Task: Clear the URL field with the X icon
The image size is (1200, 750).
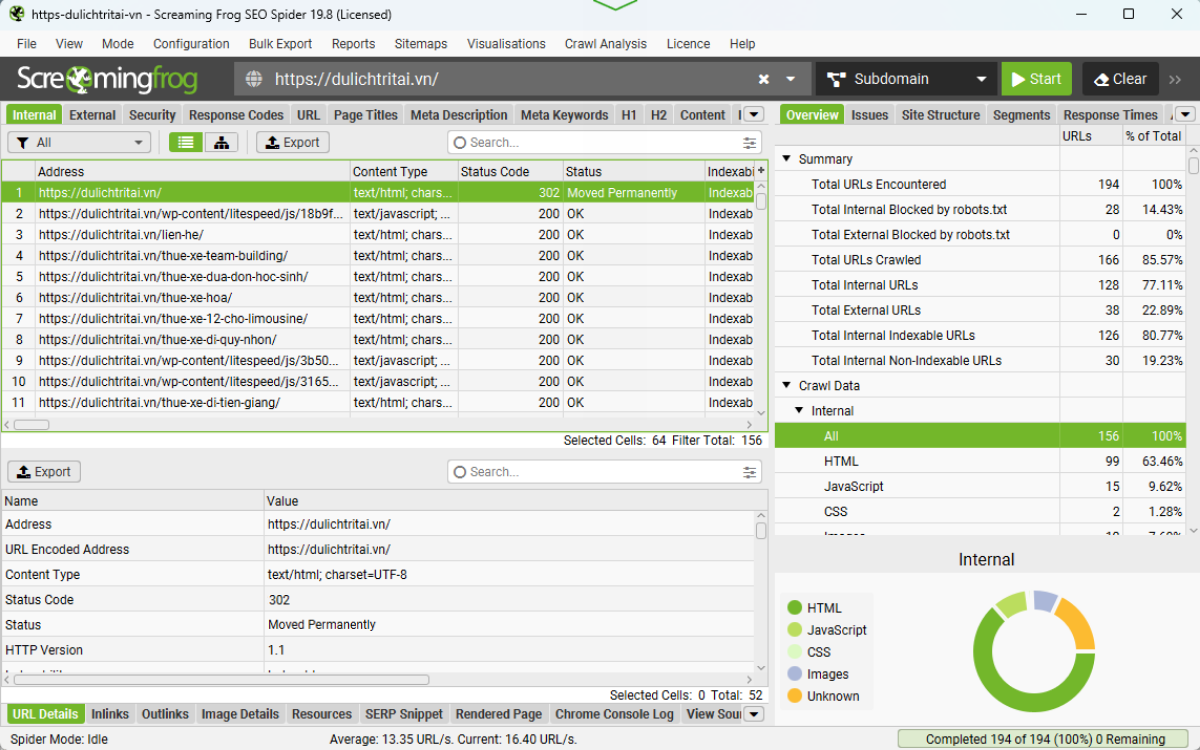Action: (x=763, y=78)
